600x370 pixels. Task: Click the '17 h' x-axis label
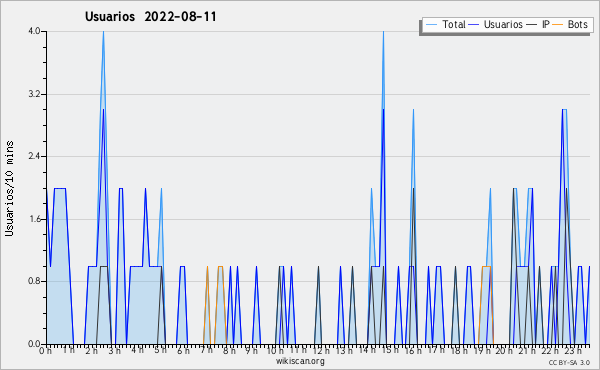click(x=436, y=350)
